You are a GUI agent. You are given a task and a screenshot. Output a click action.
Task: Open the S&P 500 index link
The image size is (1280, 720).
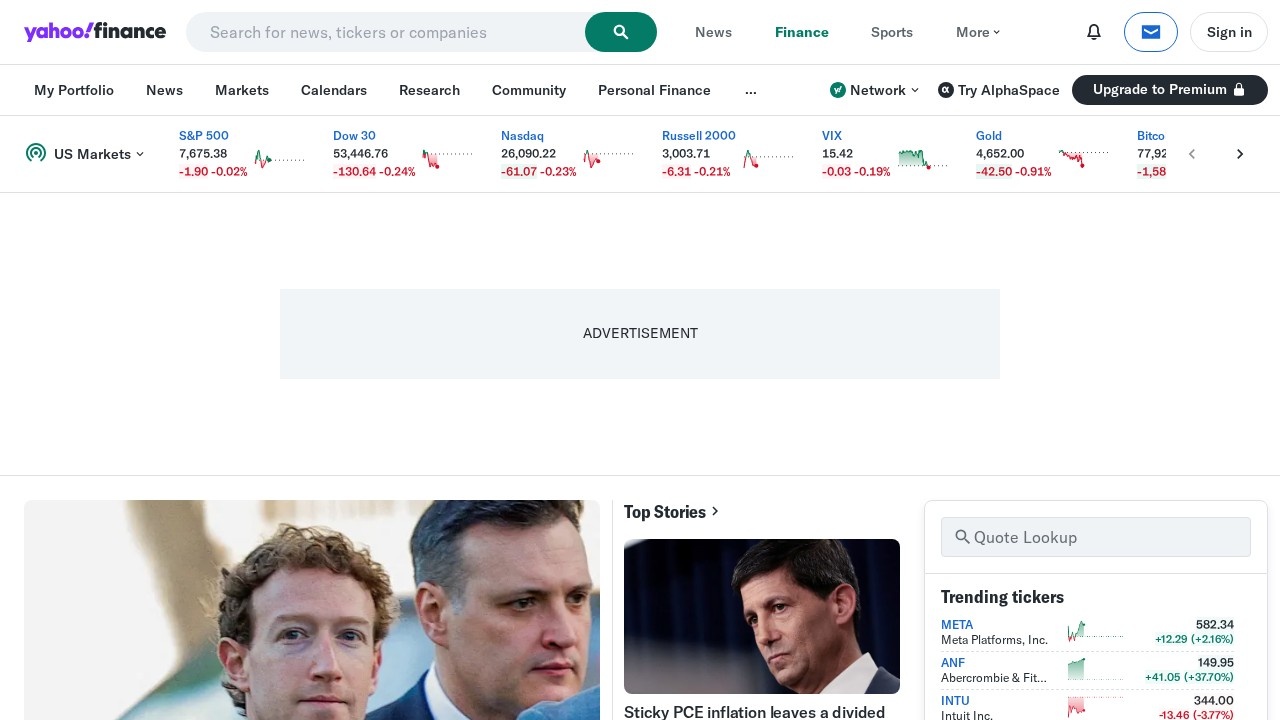[204, 136]
